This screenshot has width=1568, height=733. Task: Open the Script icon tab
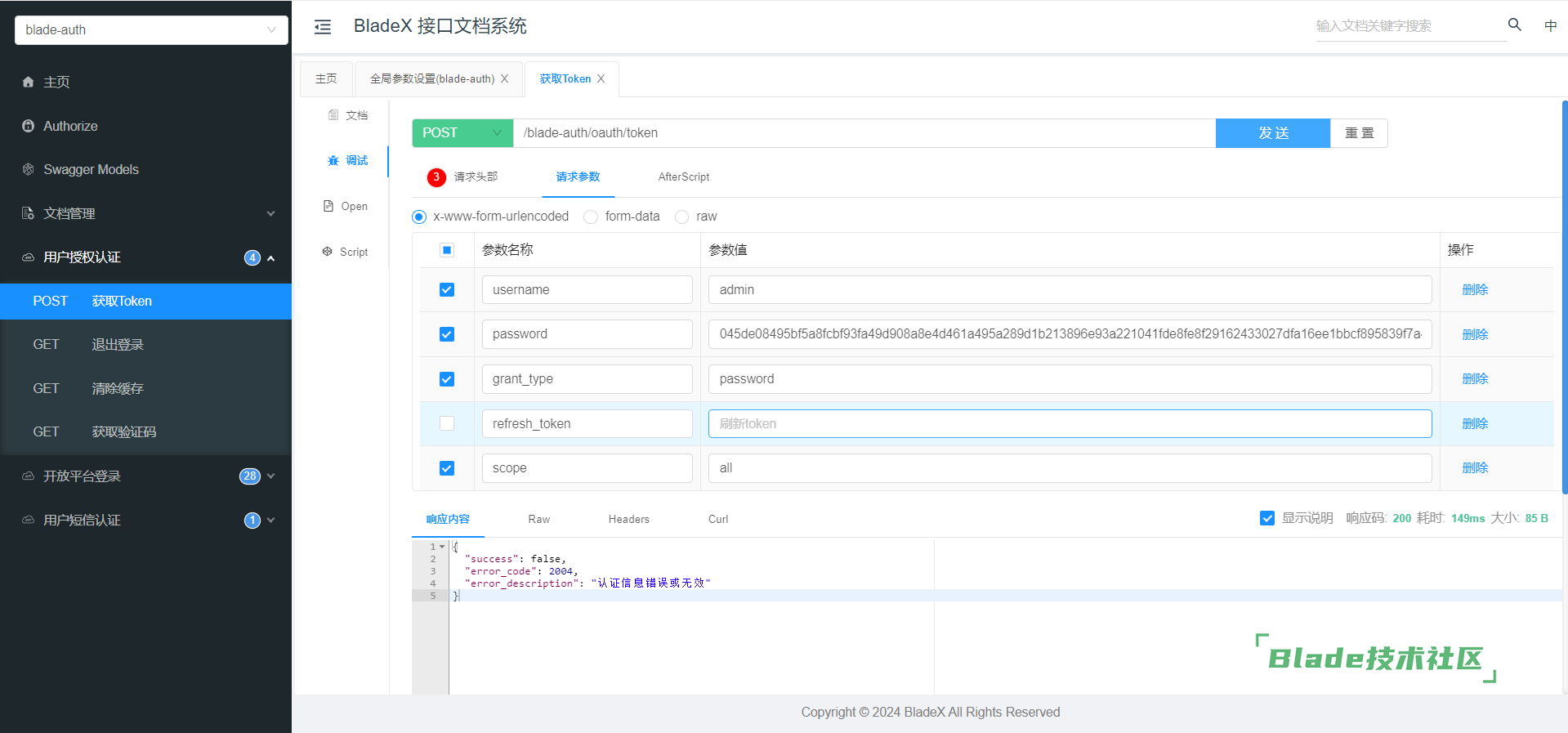(x=346, y=252)
